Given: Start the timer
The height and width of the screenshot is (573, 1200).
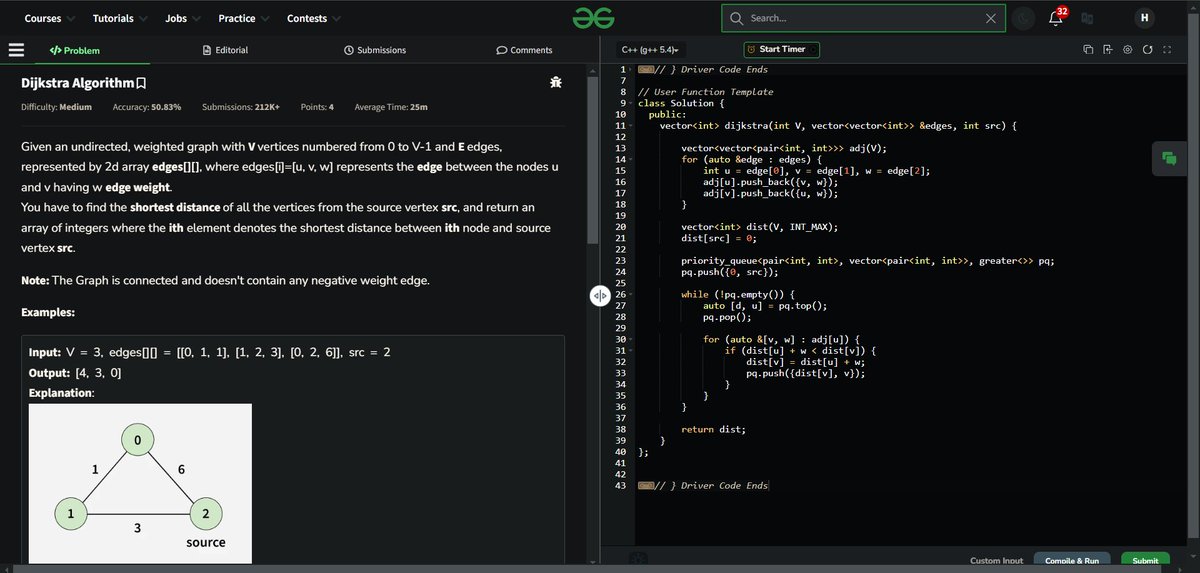Looking at the screenshot, I should [782, 49].
